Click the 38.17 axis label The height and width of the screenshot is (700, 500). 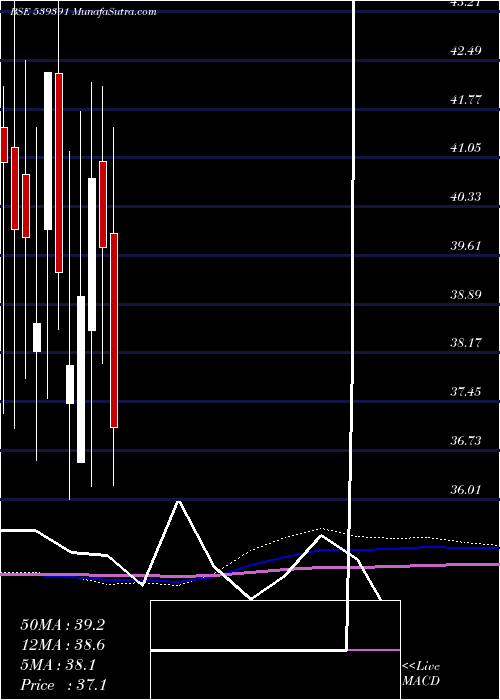466,343
